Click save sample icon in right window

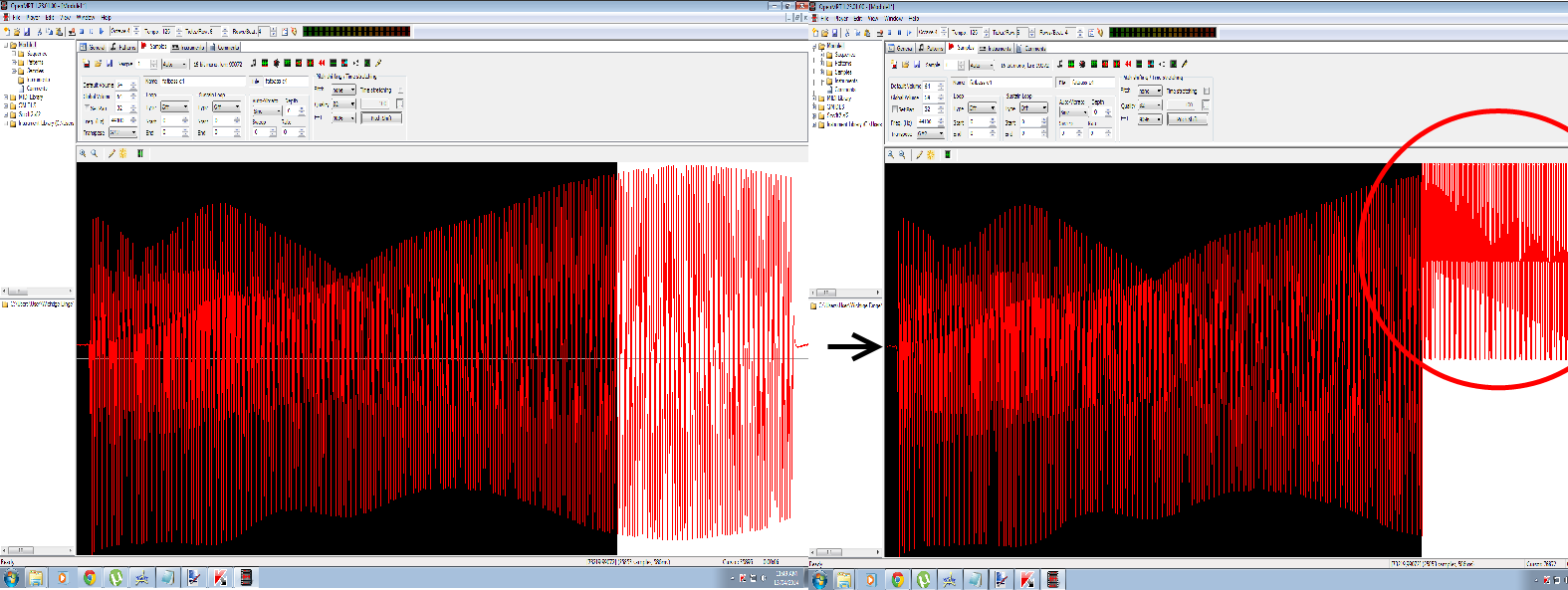[917, 65]
